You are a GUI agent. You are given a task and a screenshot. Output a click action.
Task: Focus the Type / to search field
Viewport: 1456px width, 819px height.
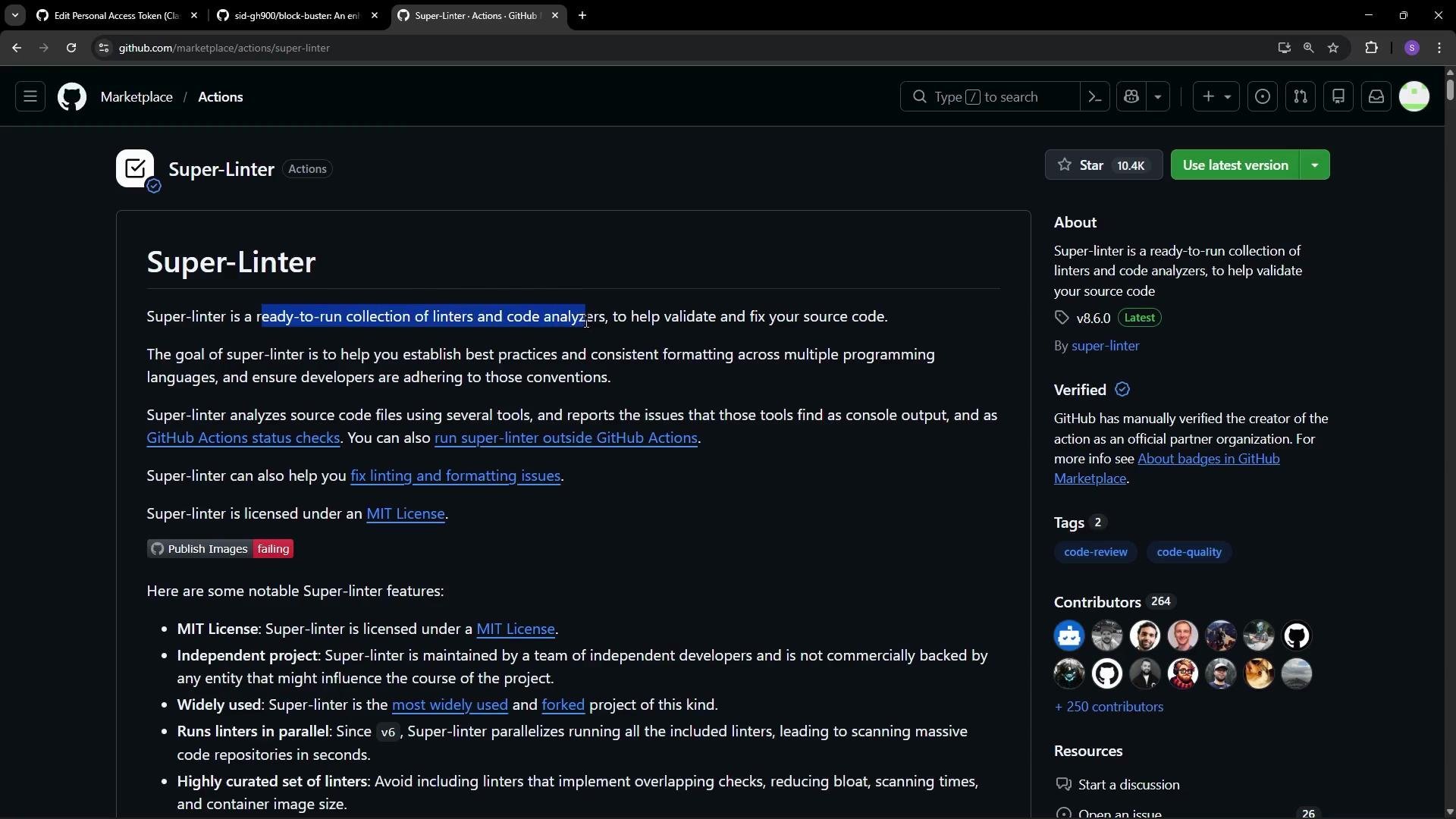990,97
